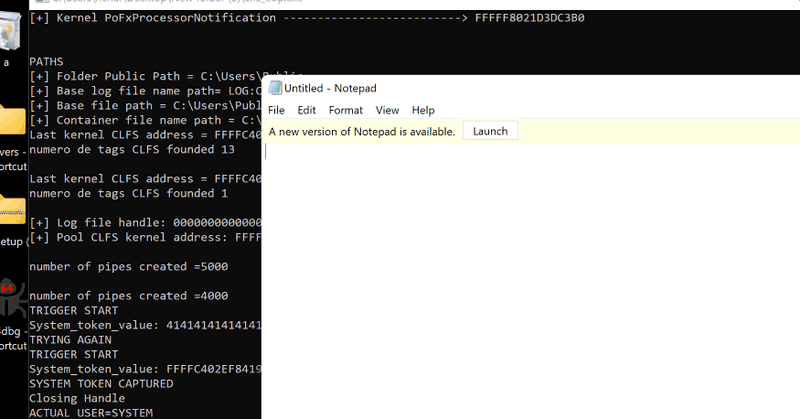Screen dimensions: 800x419
Task: Click 'ACTUAL USER=SYSTEM' line in console
Action: [91, 413]
